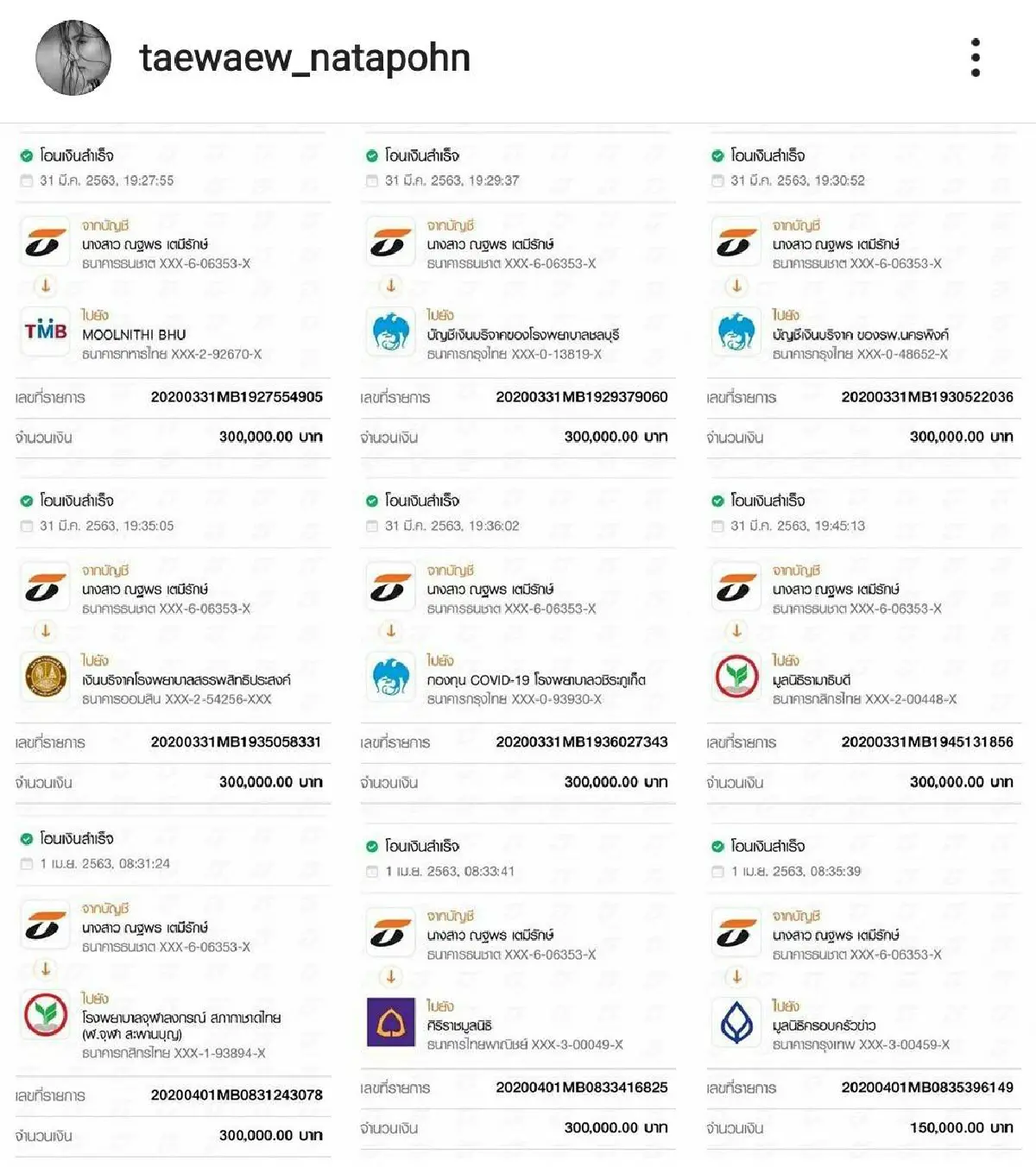This screenshot has height=1167, width=1036.
Task: Click Thanachart logo in the 19:27:55 slip
Action: coord(46,243)
